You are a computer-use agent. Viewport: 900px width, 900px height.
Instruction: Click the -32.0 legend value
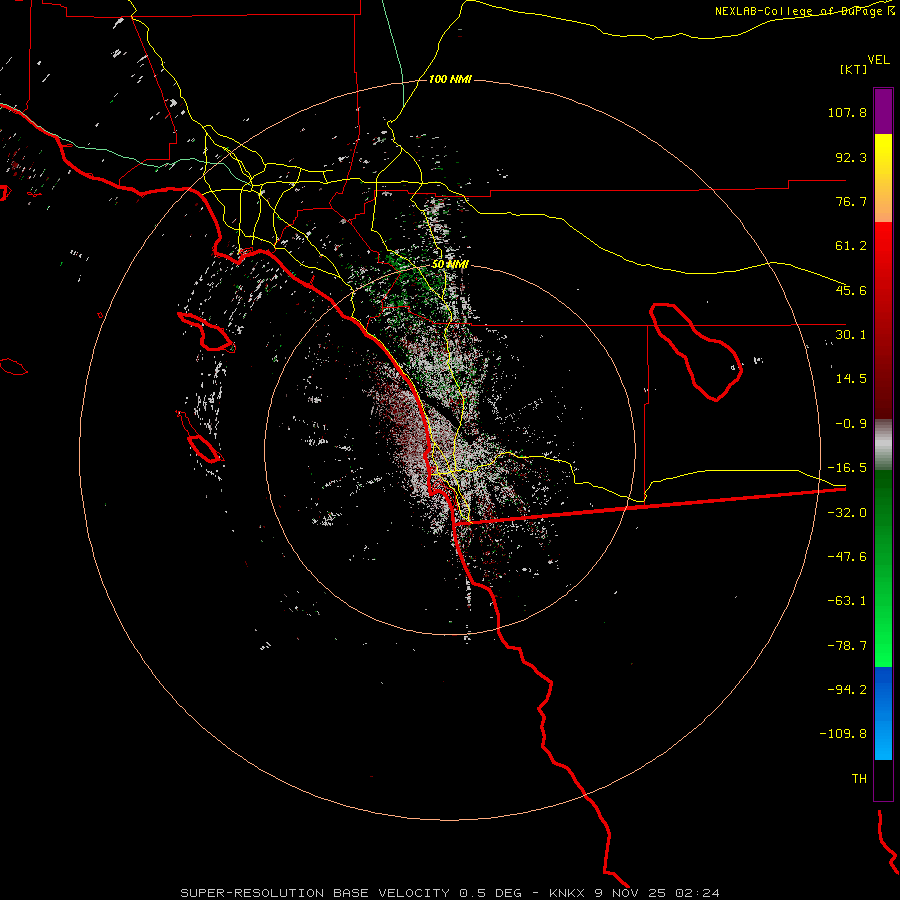coord(847,513)
